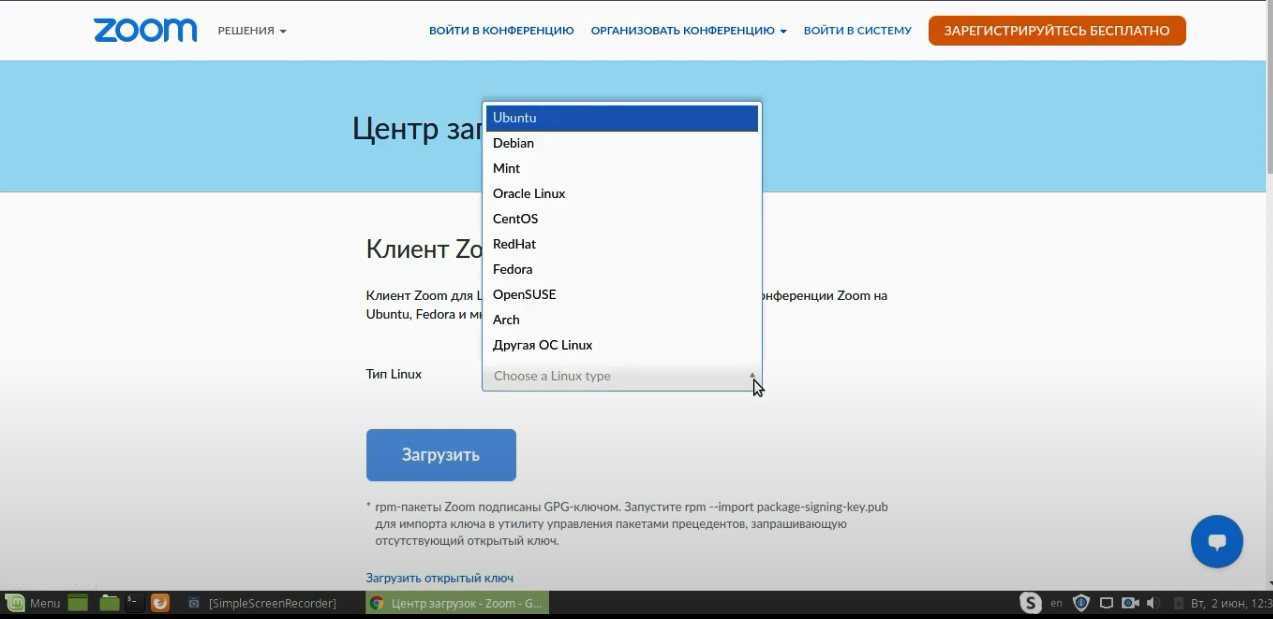
Task: Open the terminal from the taskbar
Action: (x=133, y=603)
